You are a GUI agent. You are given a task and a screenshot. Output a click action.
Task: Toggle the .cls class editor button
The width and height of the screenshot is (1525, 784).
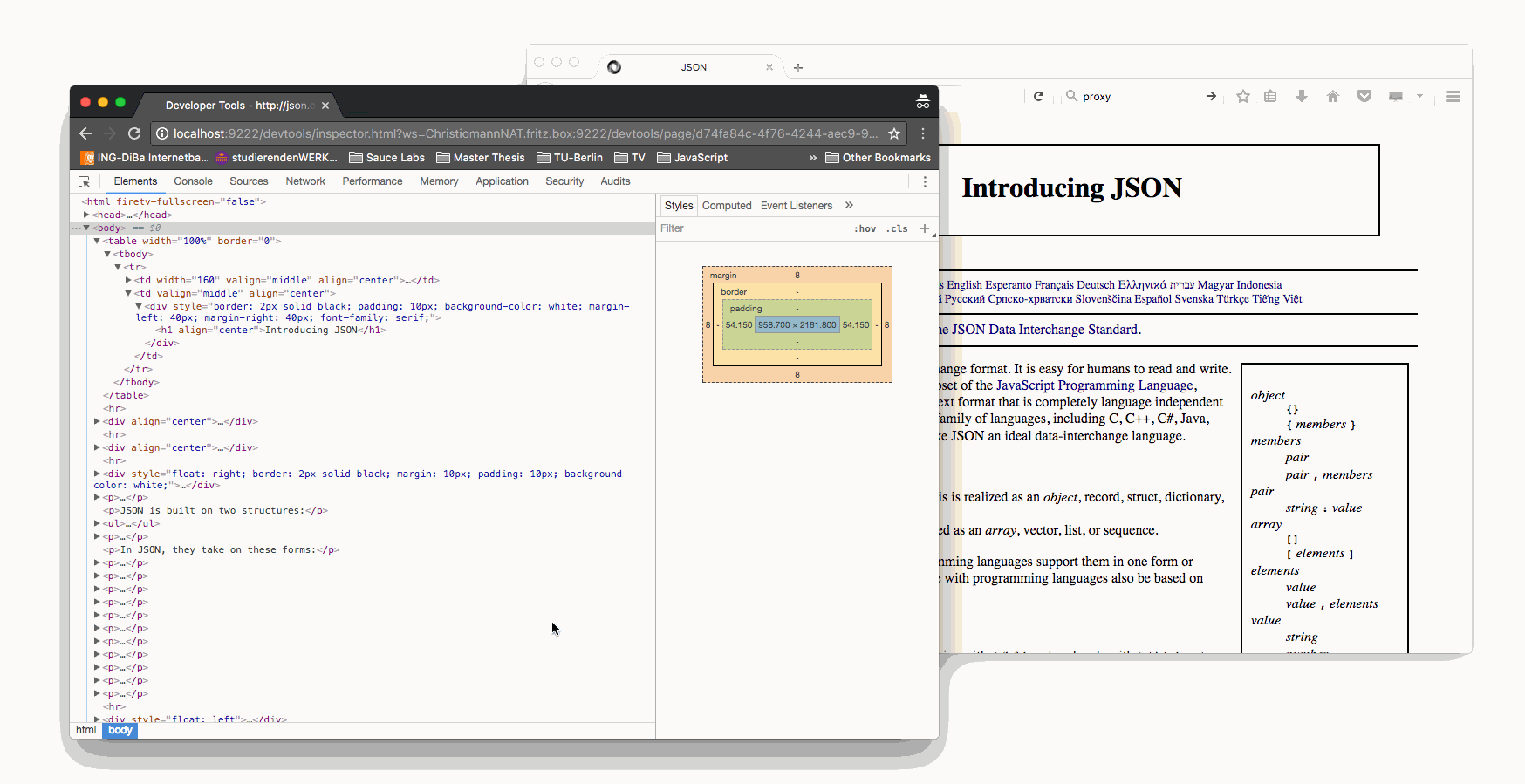tap(898, 228)
